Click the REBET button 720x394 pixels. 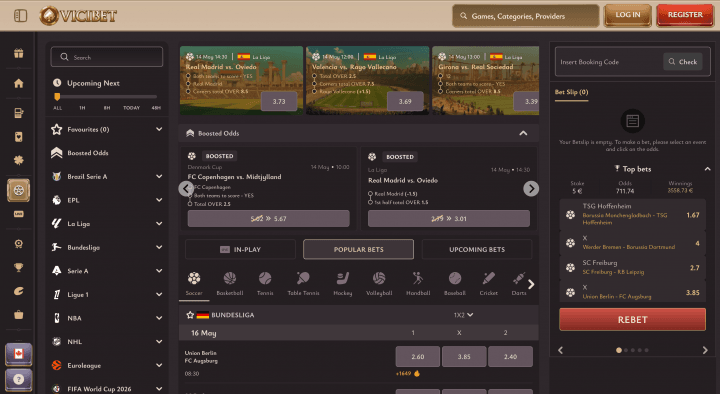pyautogui.click(x=632, y=320)
